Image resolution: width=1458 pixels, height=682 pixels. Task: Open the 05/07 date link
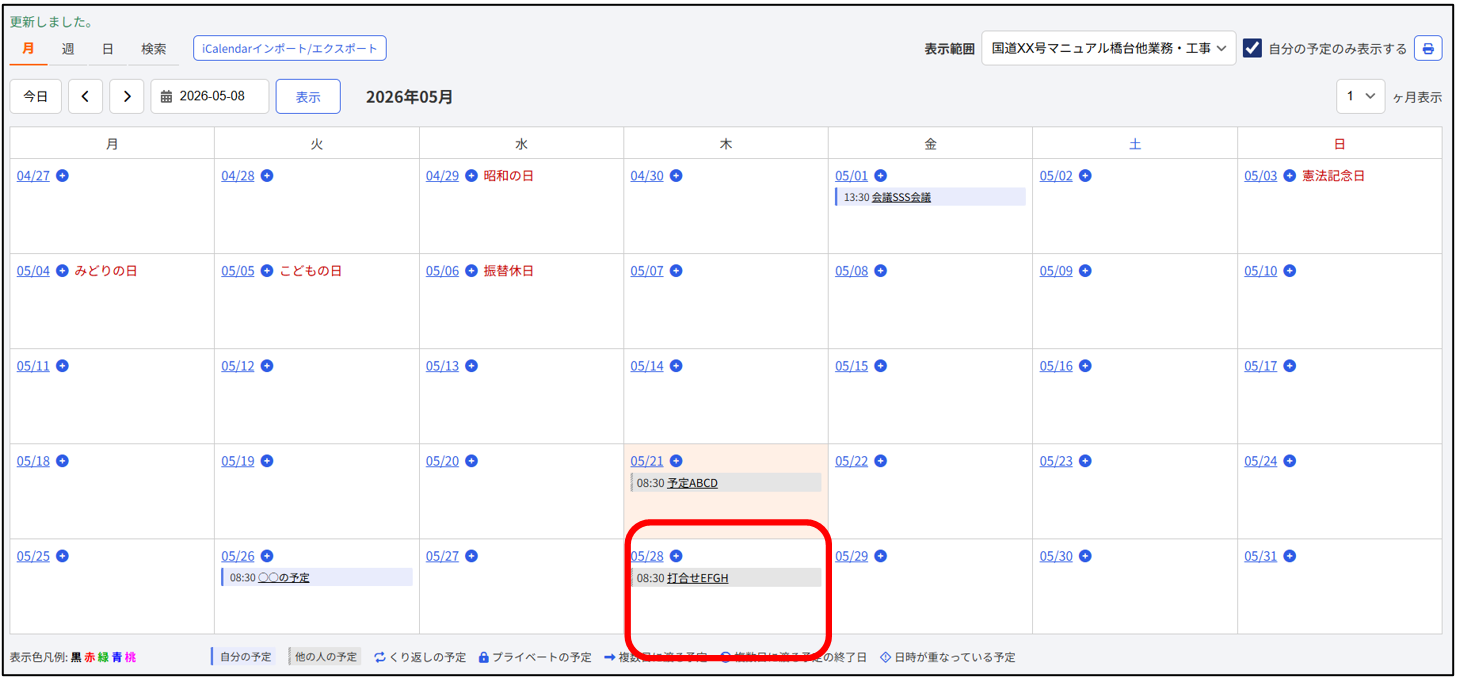(647, 271)
